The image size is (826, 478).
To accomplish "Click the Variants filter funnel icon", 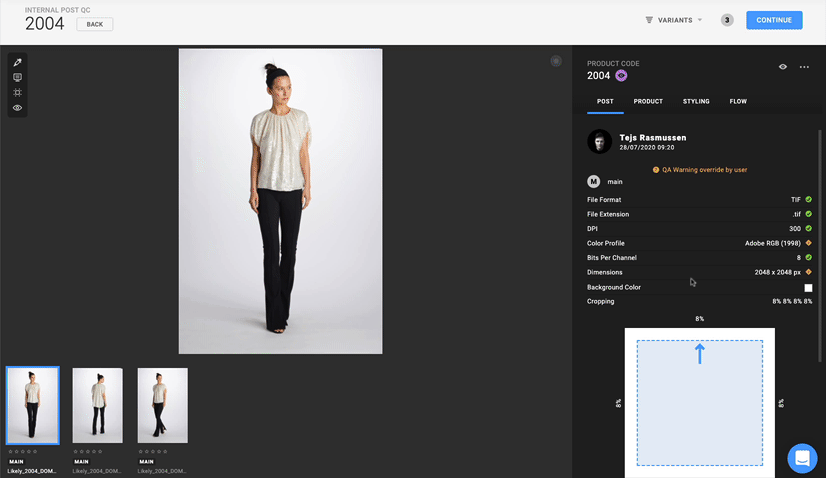I will point(649,20).
